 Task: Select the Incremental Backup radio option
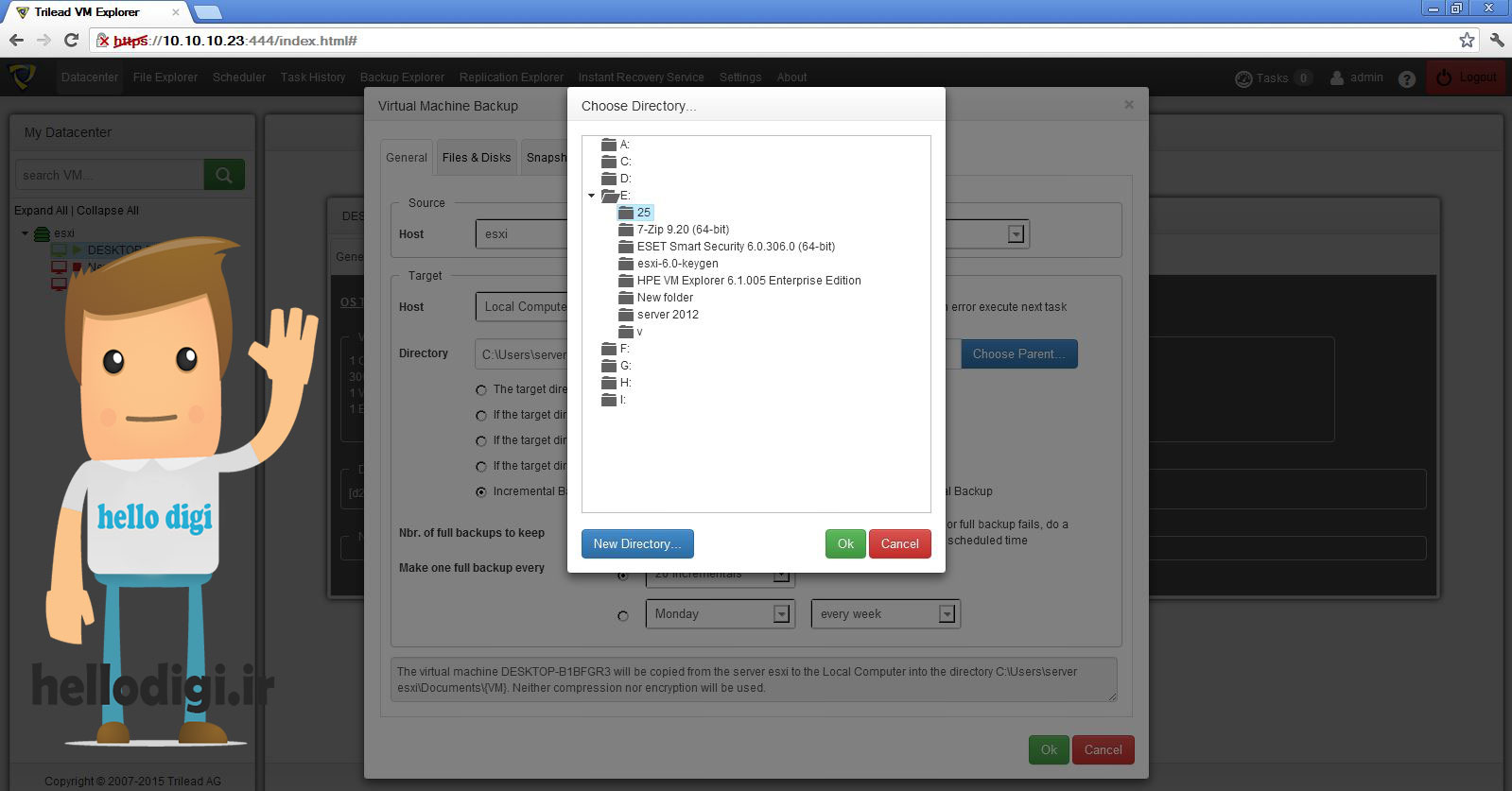coord(481,491)
